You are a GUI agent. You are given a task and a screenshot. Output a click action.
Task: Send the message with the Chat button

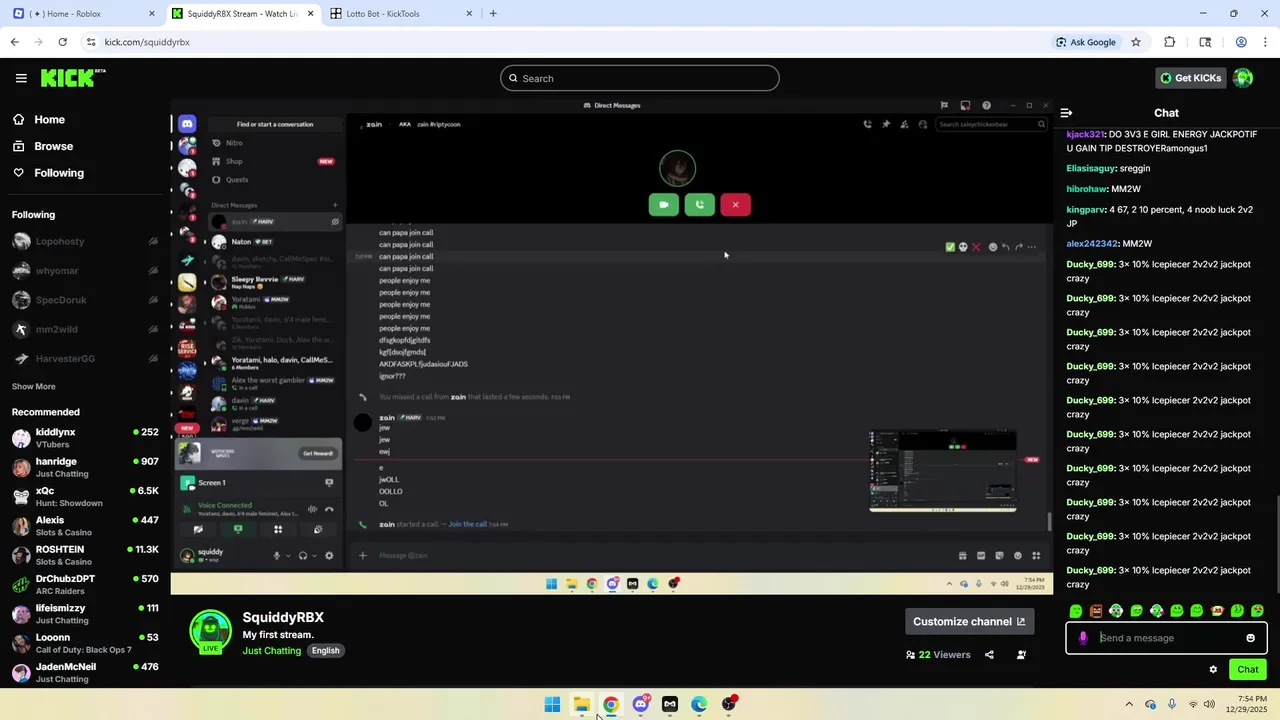1248,670
